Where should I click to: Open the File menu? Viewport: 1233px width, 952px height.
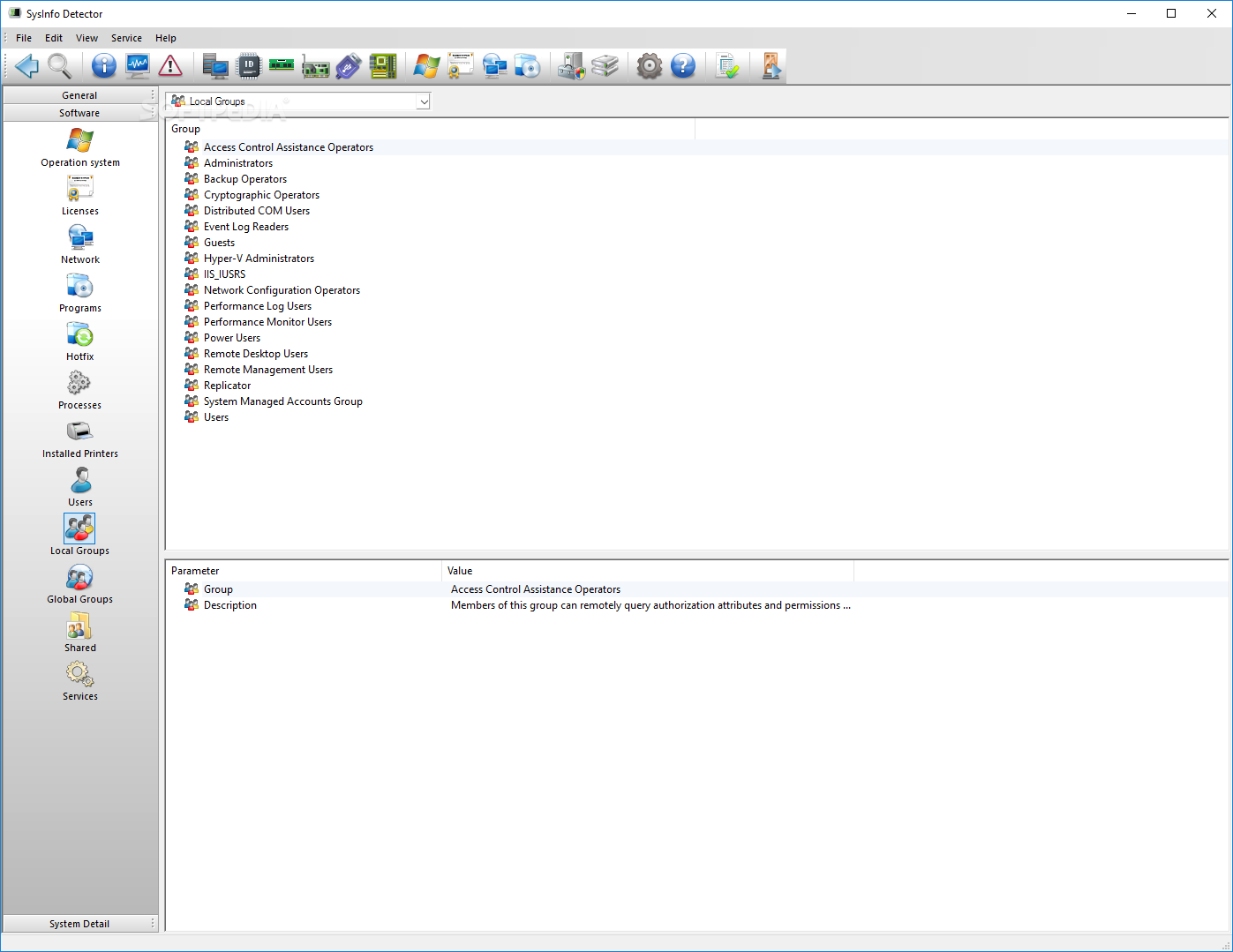pyautogui.click(x=24, y=38)
